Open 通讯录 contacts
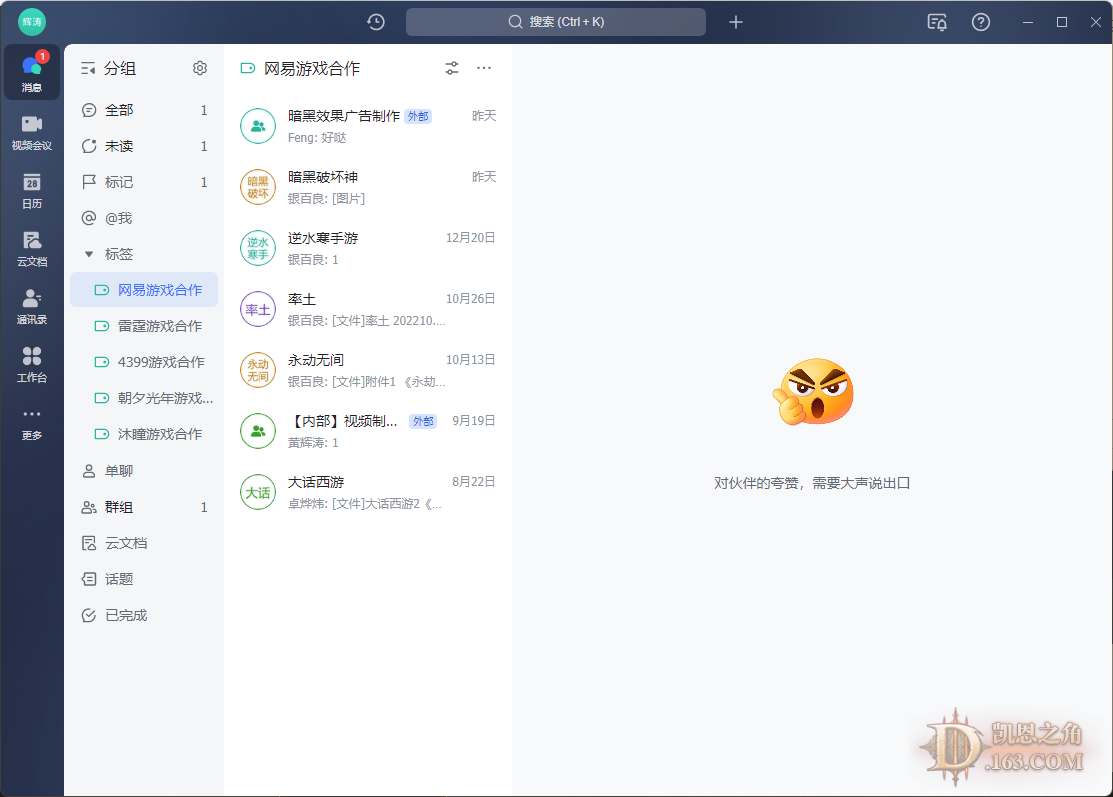Viewport: 1113px width, 797px height. point(32,307)
